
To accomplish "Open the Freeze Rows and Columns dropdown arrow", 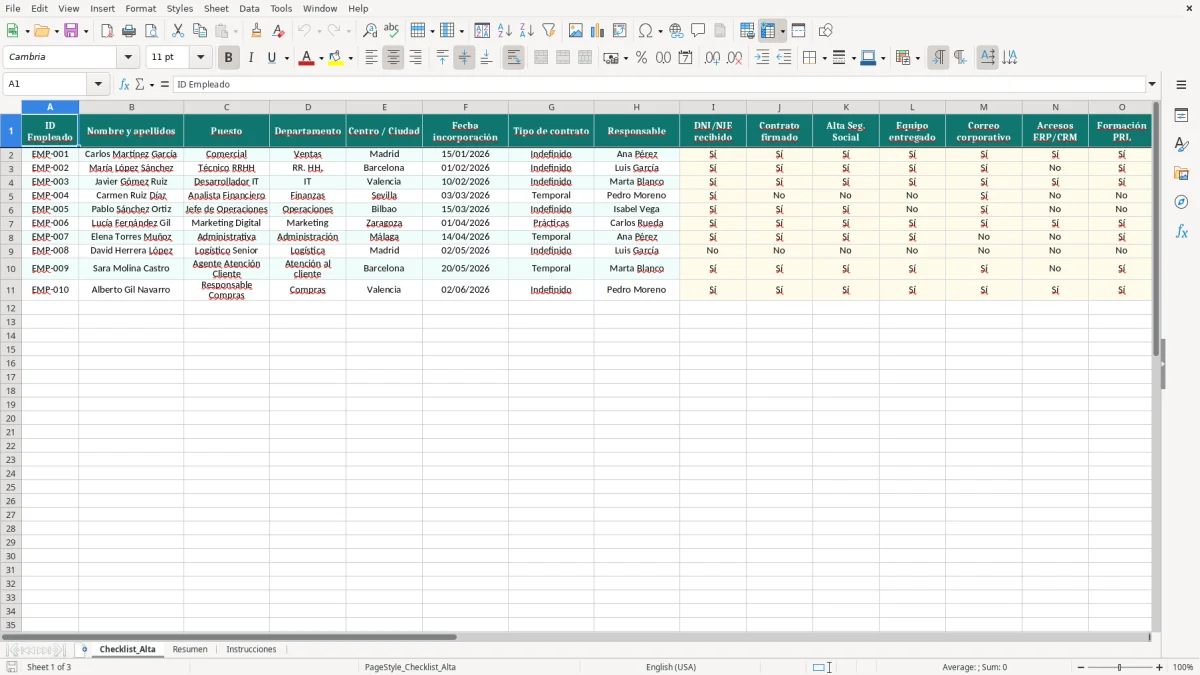I will tap(782, 31).
